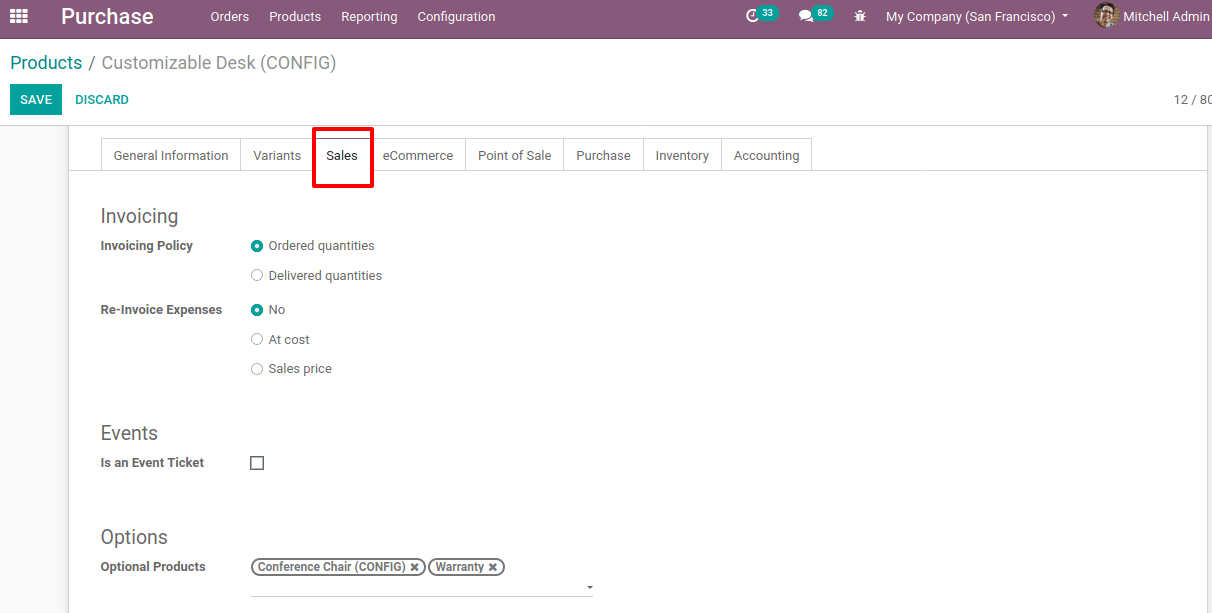Viewport: 1212px width, 613px height.
Task: Click the Re-Invoice Expenses field label
Action: pos(162,310)
